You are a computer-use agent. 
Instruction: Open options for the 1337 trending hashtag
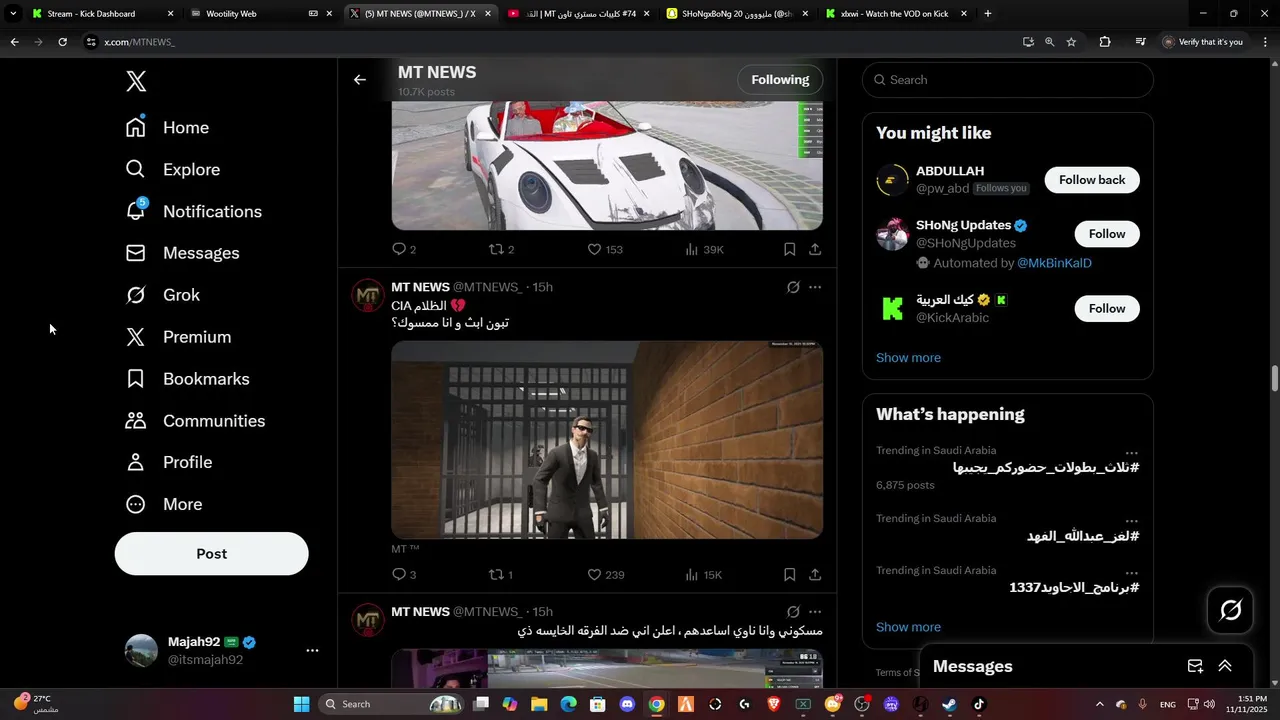tap(1131, 573)
